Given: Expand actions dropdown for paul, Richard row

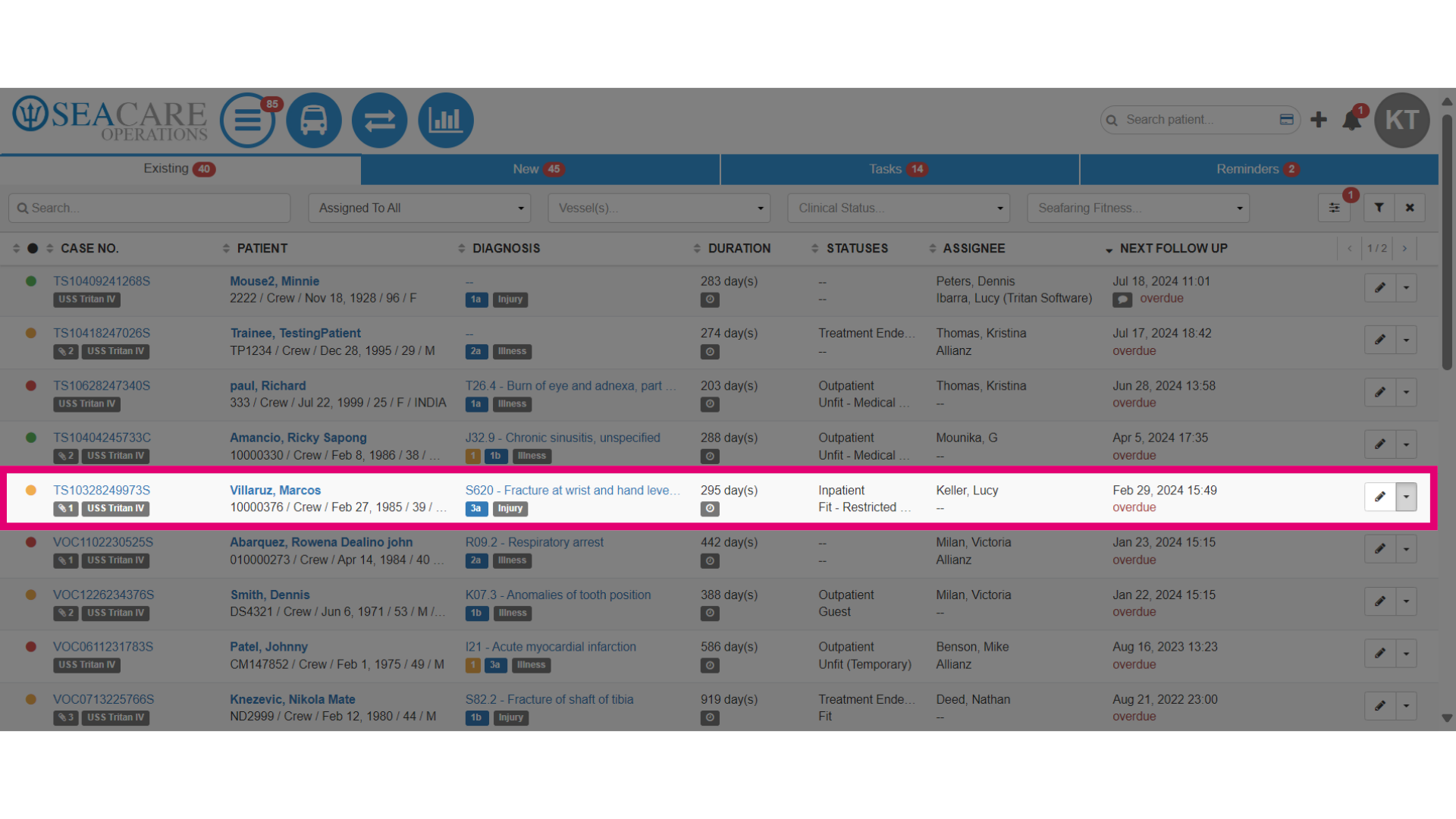Looking at the screenshot, I should pyautogui.click(x=1407, y=392).
